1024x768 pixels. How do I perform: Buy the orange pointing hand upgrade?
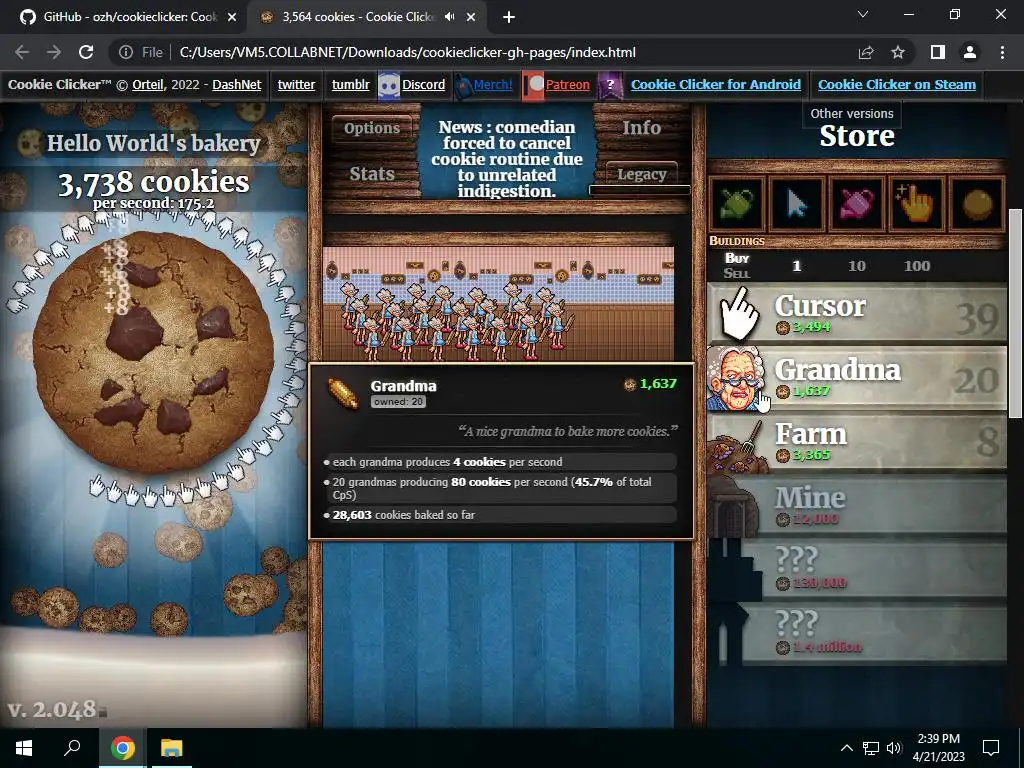click(x=917, y=204)
